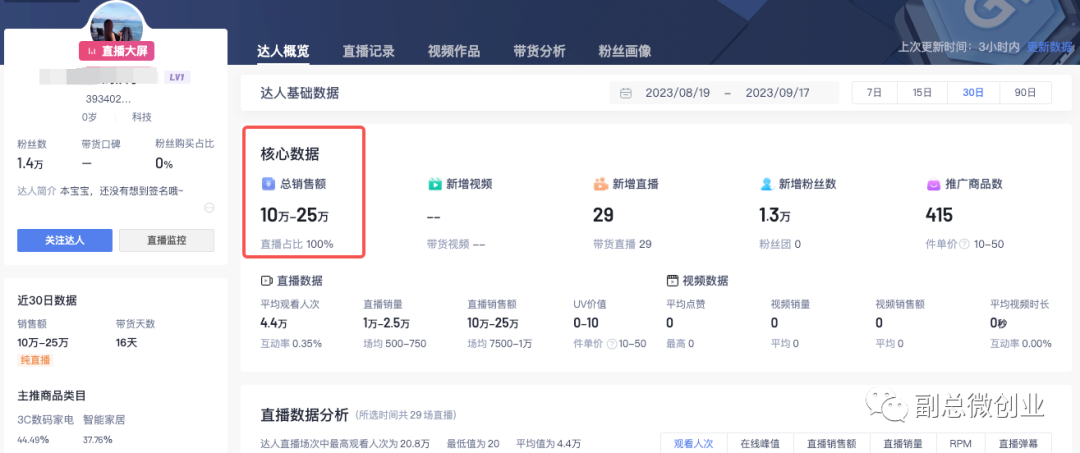Click the 新增直播 camera icon

click(x=601, y=184)
